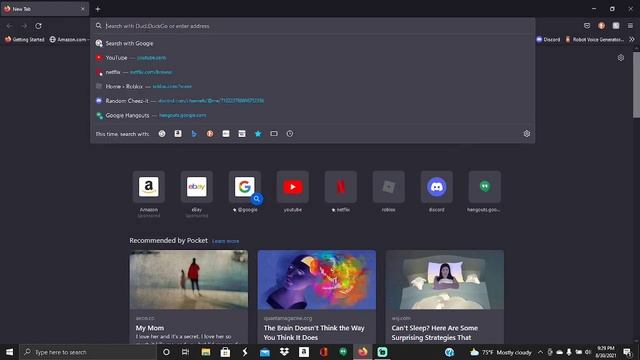The height and width of the screenshot is (360, 640).
Task: Choose the Random Cheez-it Discord suggestion
Action: 313,100
